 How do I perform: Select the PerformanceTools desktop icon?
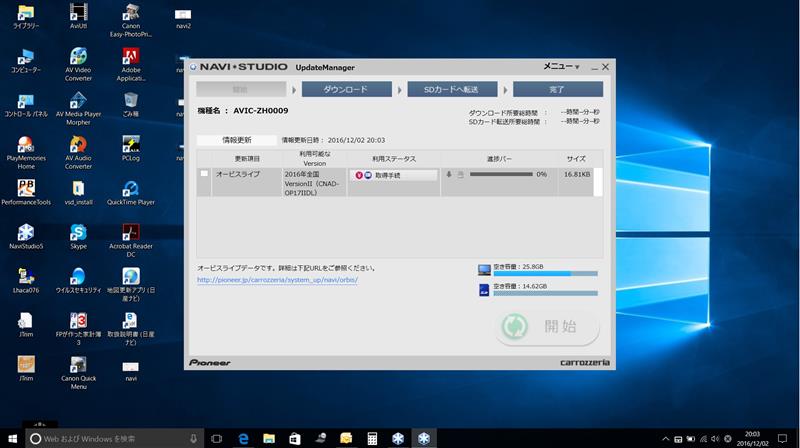point(26,192)
